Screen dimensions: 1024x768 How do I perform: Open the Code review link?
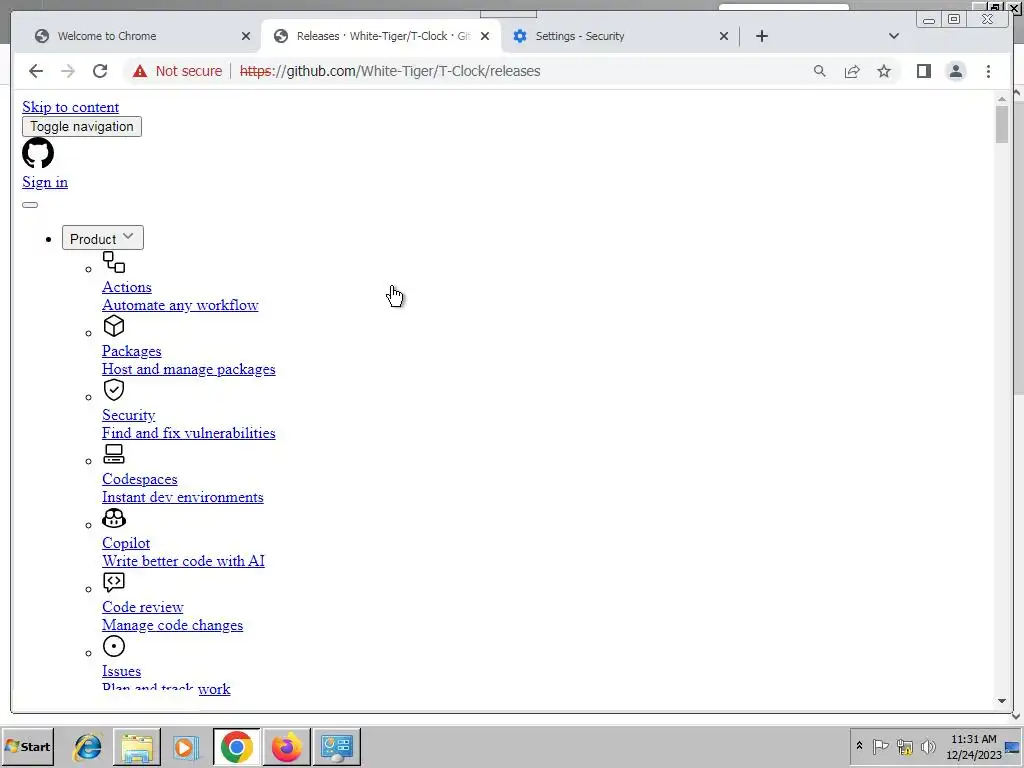(x=142, y=607)
